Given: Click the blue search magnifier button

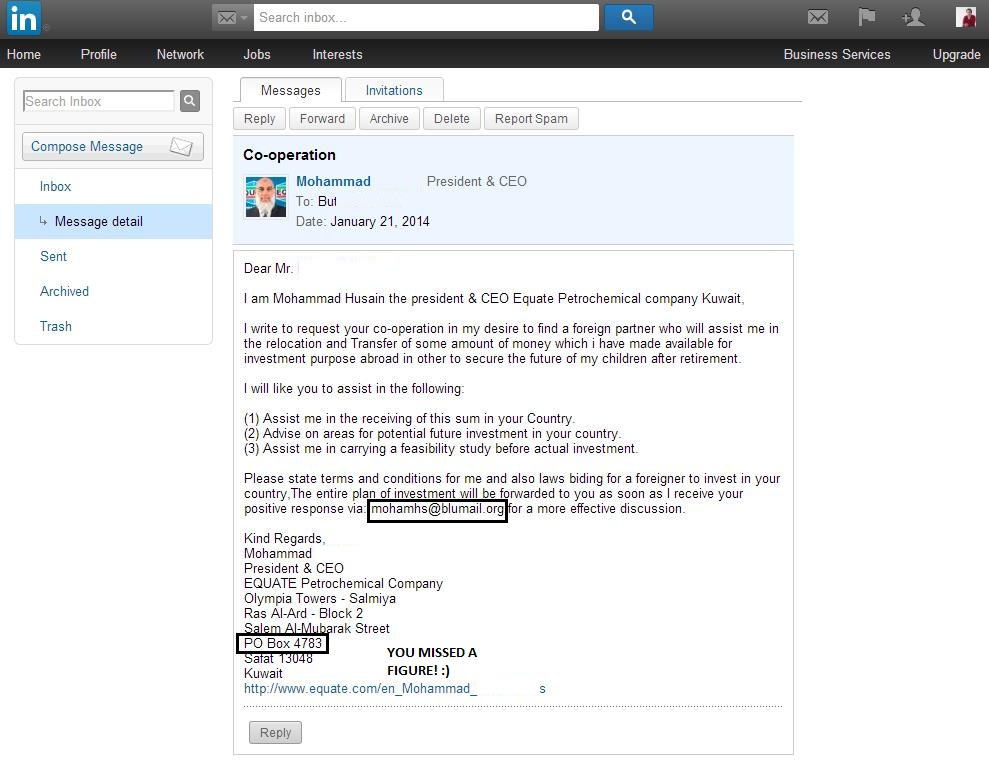Looking at the screenshot, I should coord(628,17).
